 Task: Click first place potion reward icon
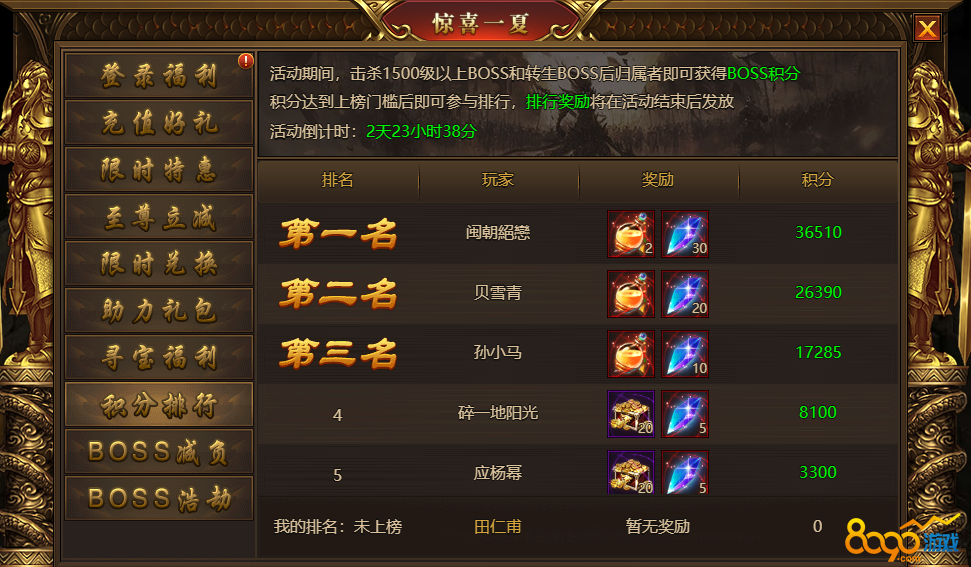[630, 234]
